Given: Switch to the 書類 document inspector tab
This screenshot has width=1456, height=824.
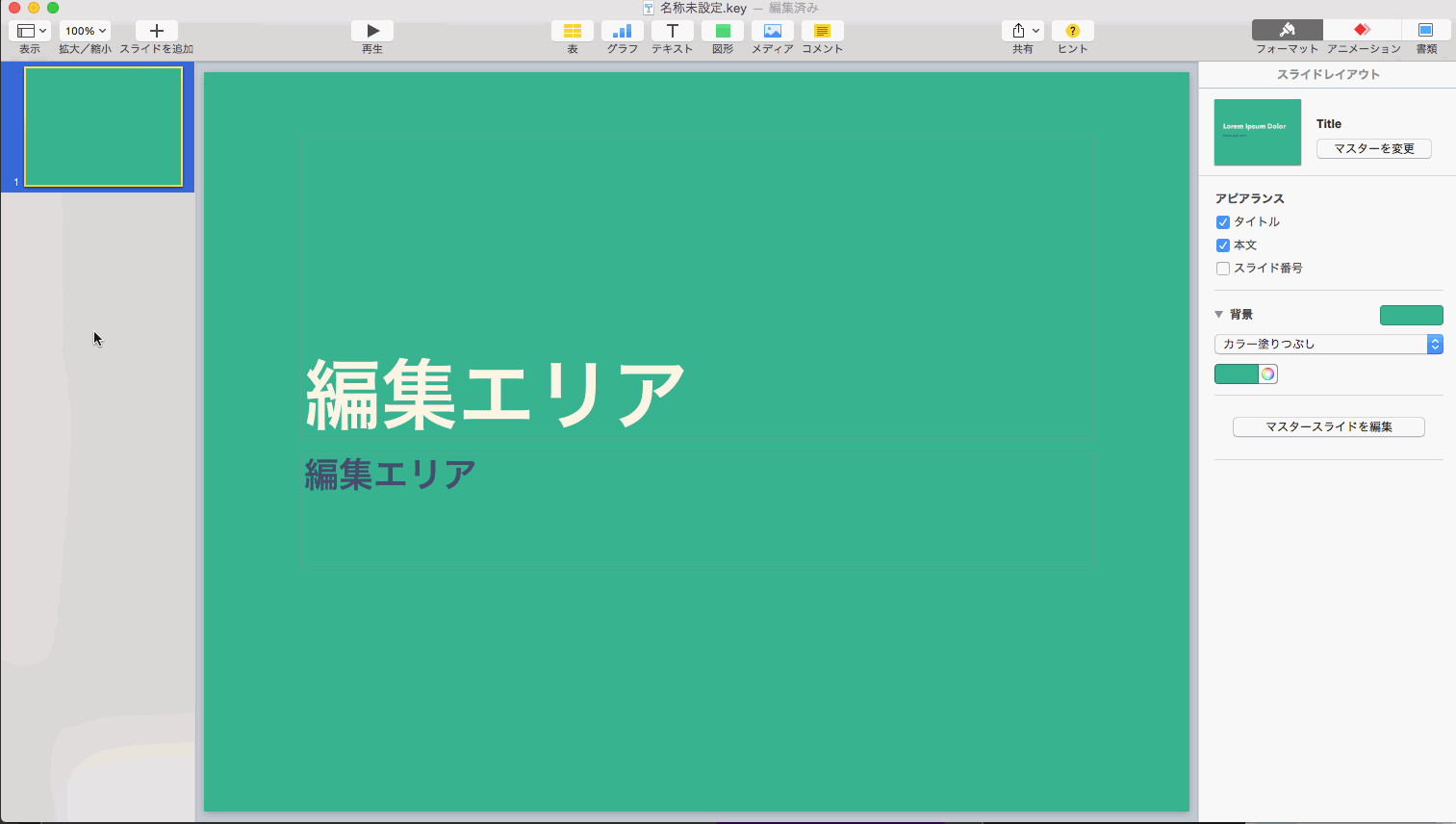Looking at the screenshot, I should pos(1426,30).
